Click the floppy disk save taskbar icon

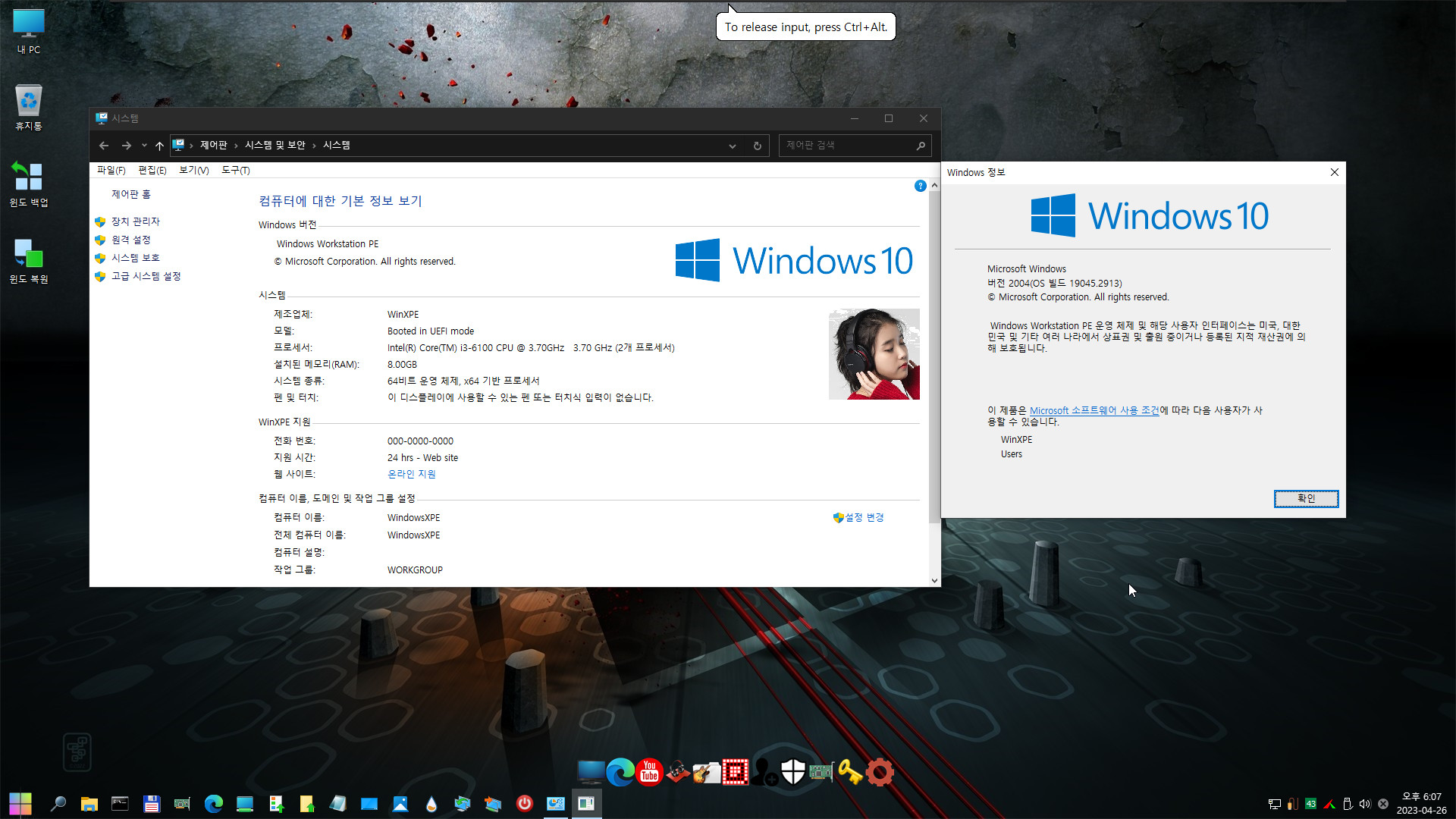click(x=151, y=803)
